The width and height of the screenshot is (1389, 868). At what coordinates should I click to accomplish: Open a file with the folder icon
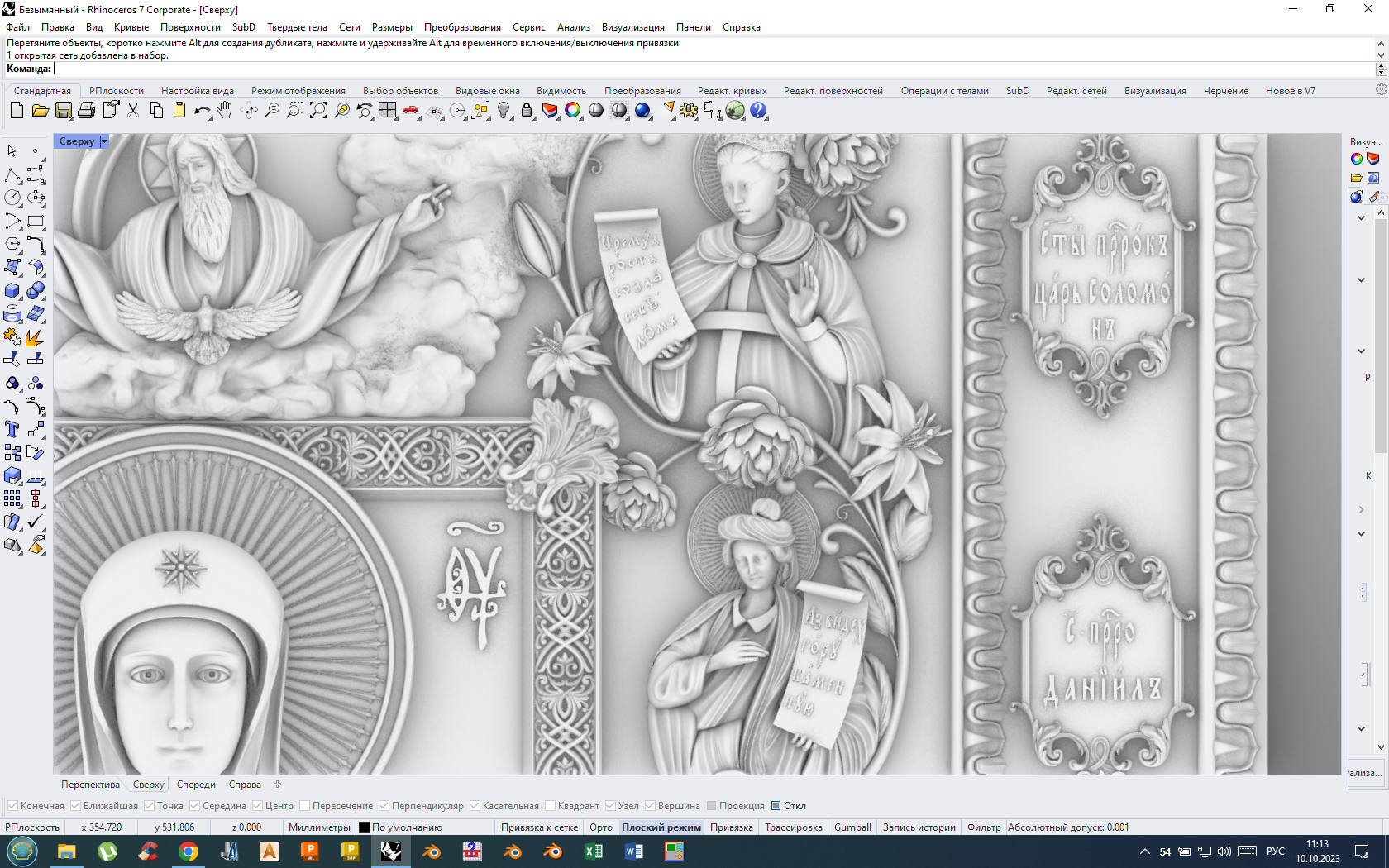40,110
